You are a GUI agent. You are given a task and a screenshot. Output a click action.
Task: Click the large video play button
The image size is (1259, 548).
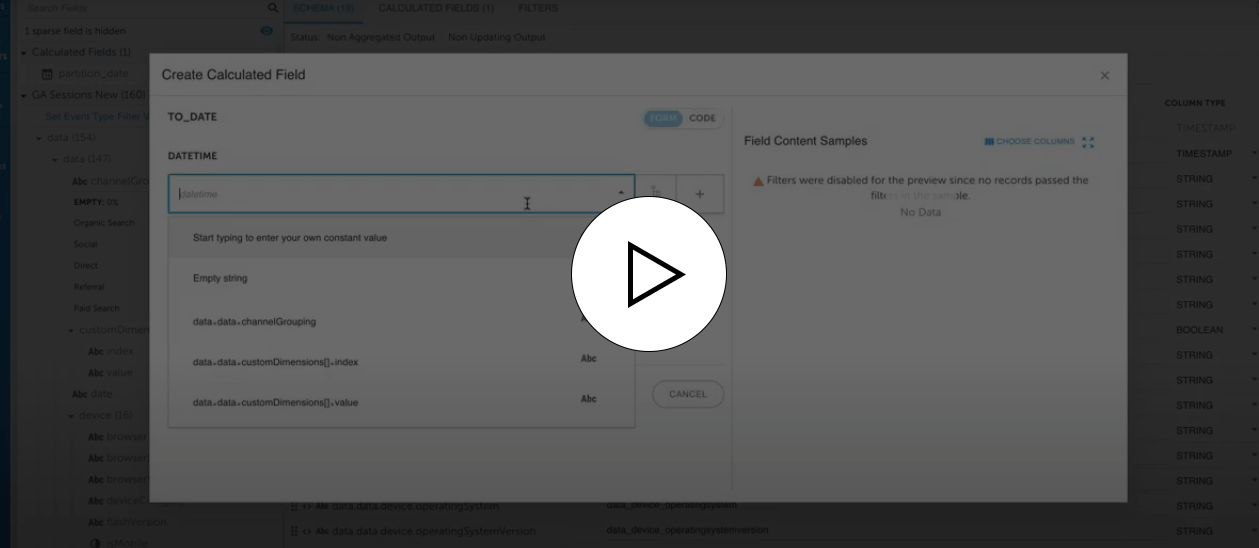pyautogui.click(x=648, y=274)
